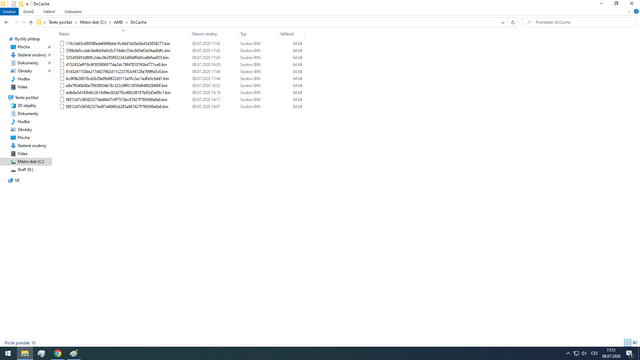Click the Properties quick access icon
This screenshot has height=360, width=640.
pyautogui.click(x=13, y=4)
